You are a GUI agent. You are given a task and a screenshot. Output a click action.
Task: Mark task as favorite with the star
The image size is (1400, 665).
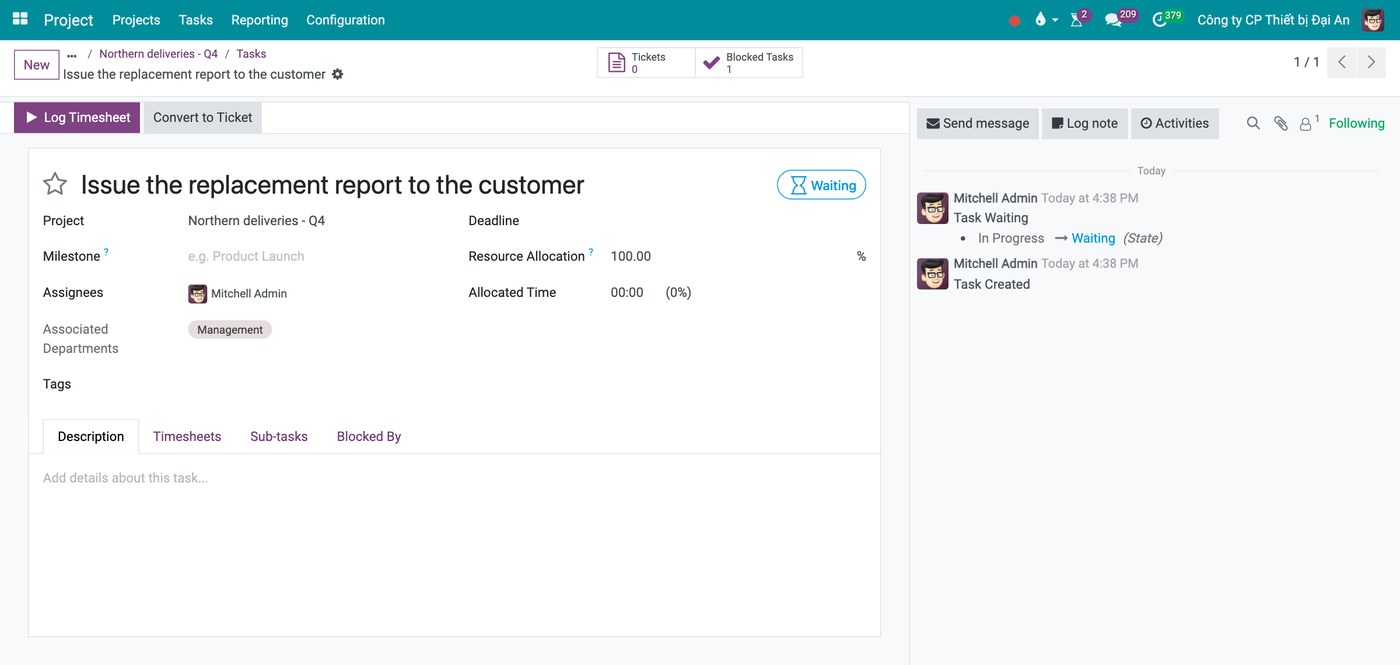55,184
